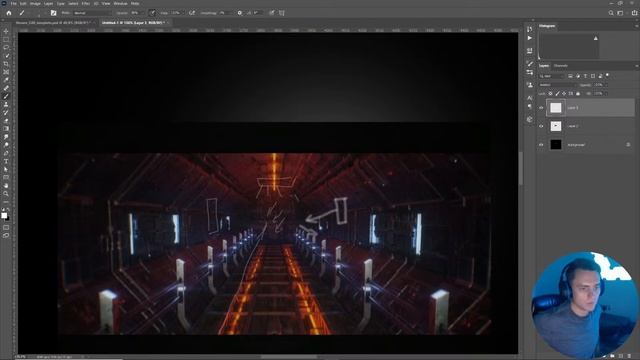The height and width of the screenshot is (360, 640).
Task: Toggle lock image pixels brush icon
Action: coord(557,94)
